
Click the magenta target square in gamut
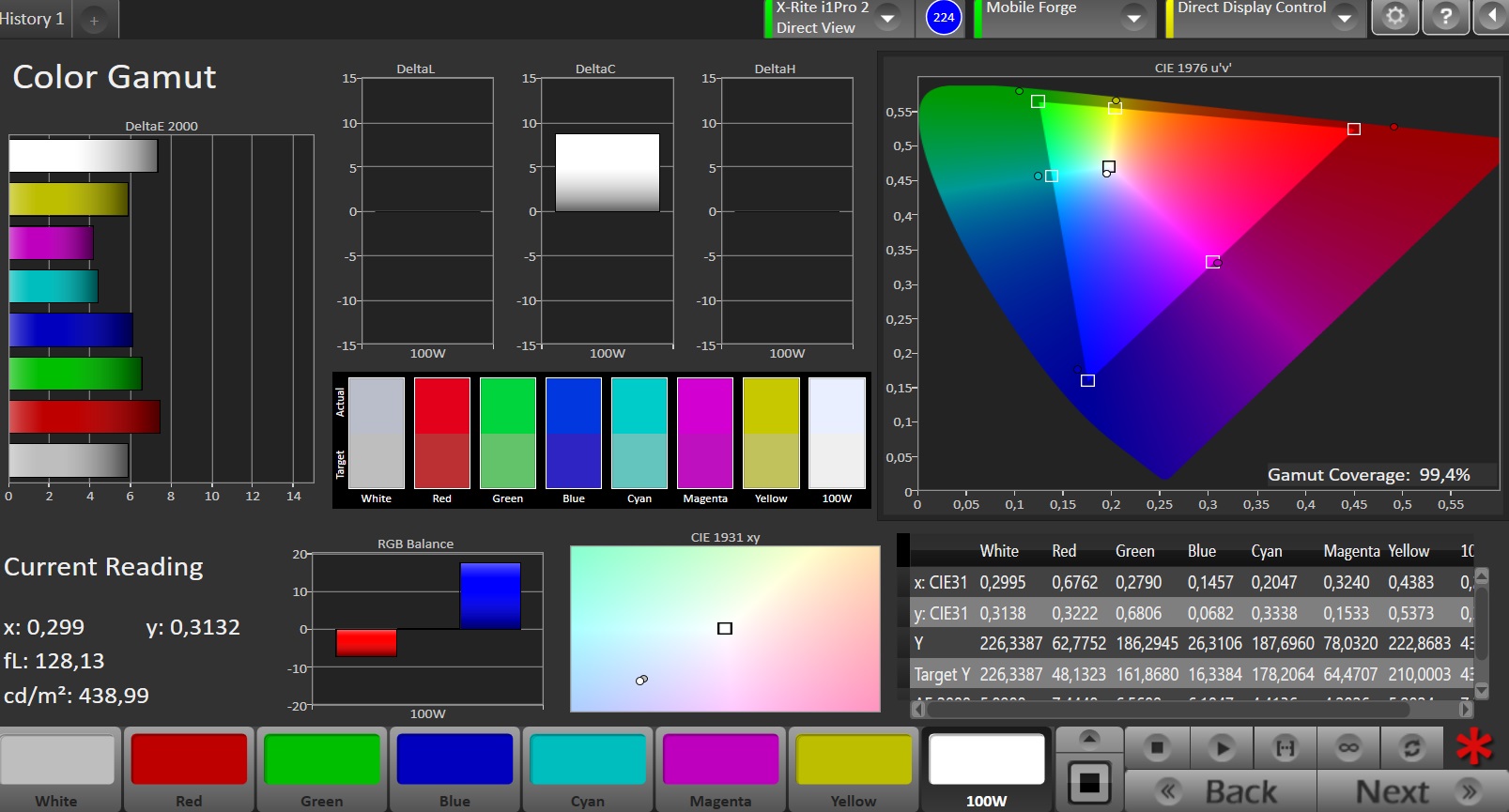coord(1212,262)
